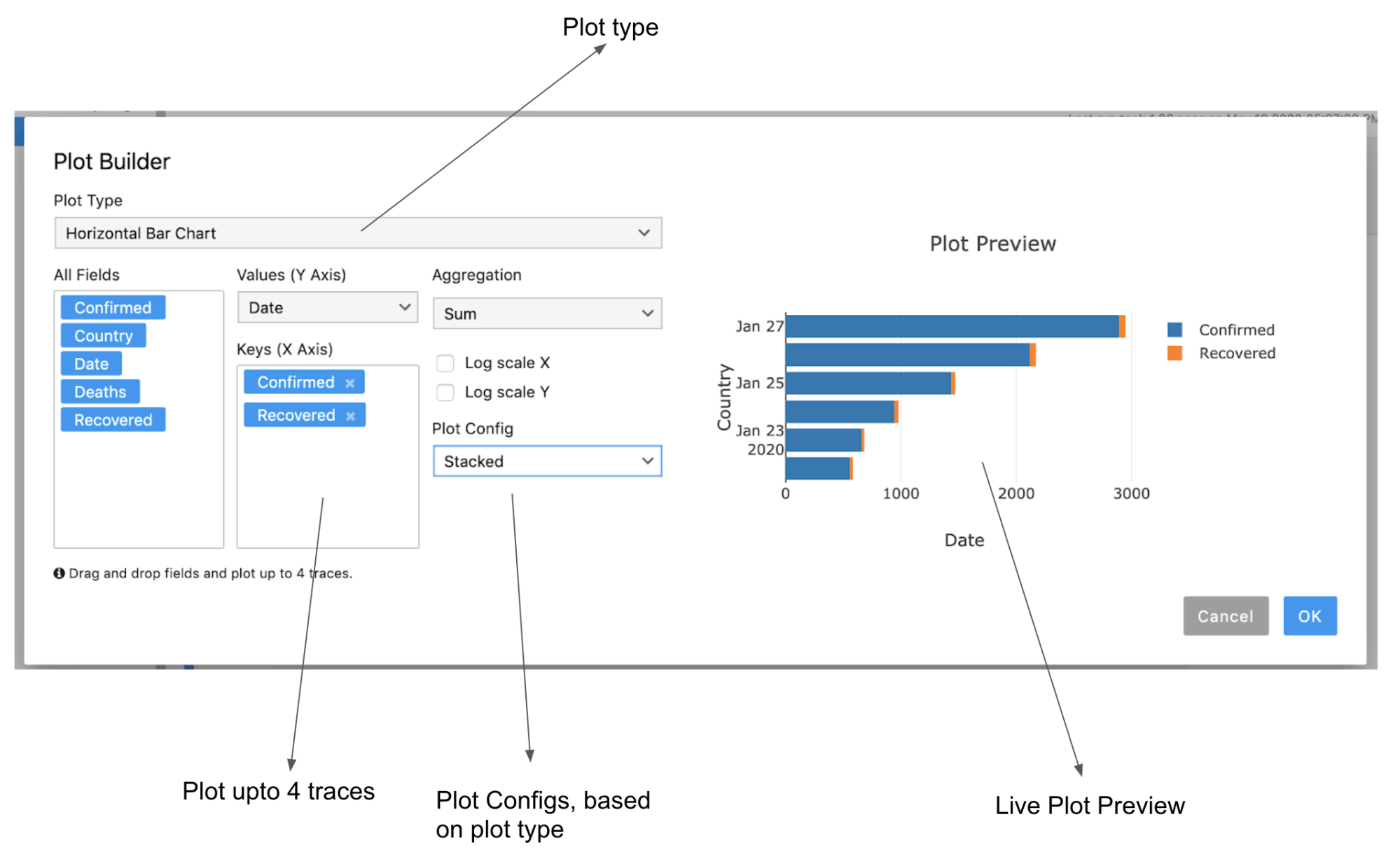Open the Aggregation Sum dropdown
The height and width of the screenshot is (859, 1400).
[x=547, y=314]
